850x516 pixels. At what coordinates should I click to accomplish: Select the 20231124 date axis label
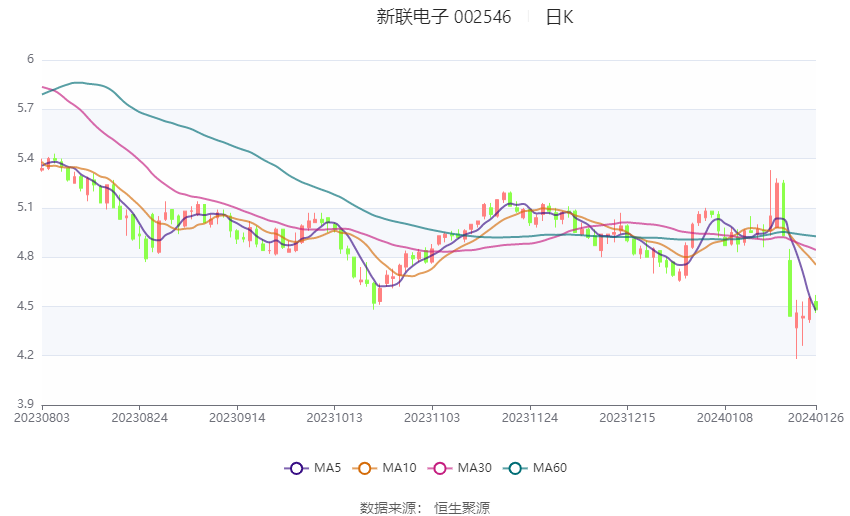(530, 418)
